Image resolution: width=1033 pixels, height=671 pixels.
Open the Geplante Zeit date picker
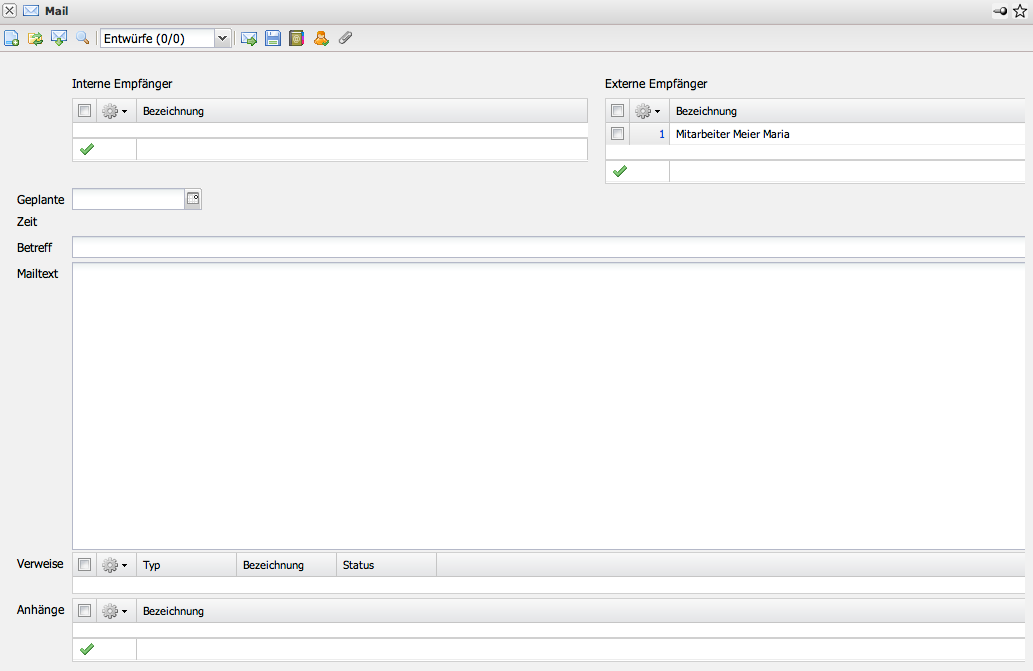(194, 199)
